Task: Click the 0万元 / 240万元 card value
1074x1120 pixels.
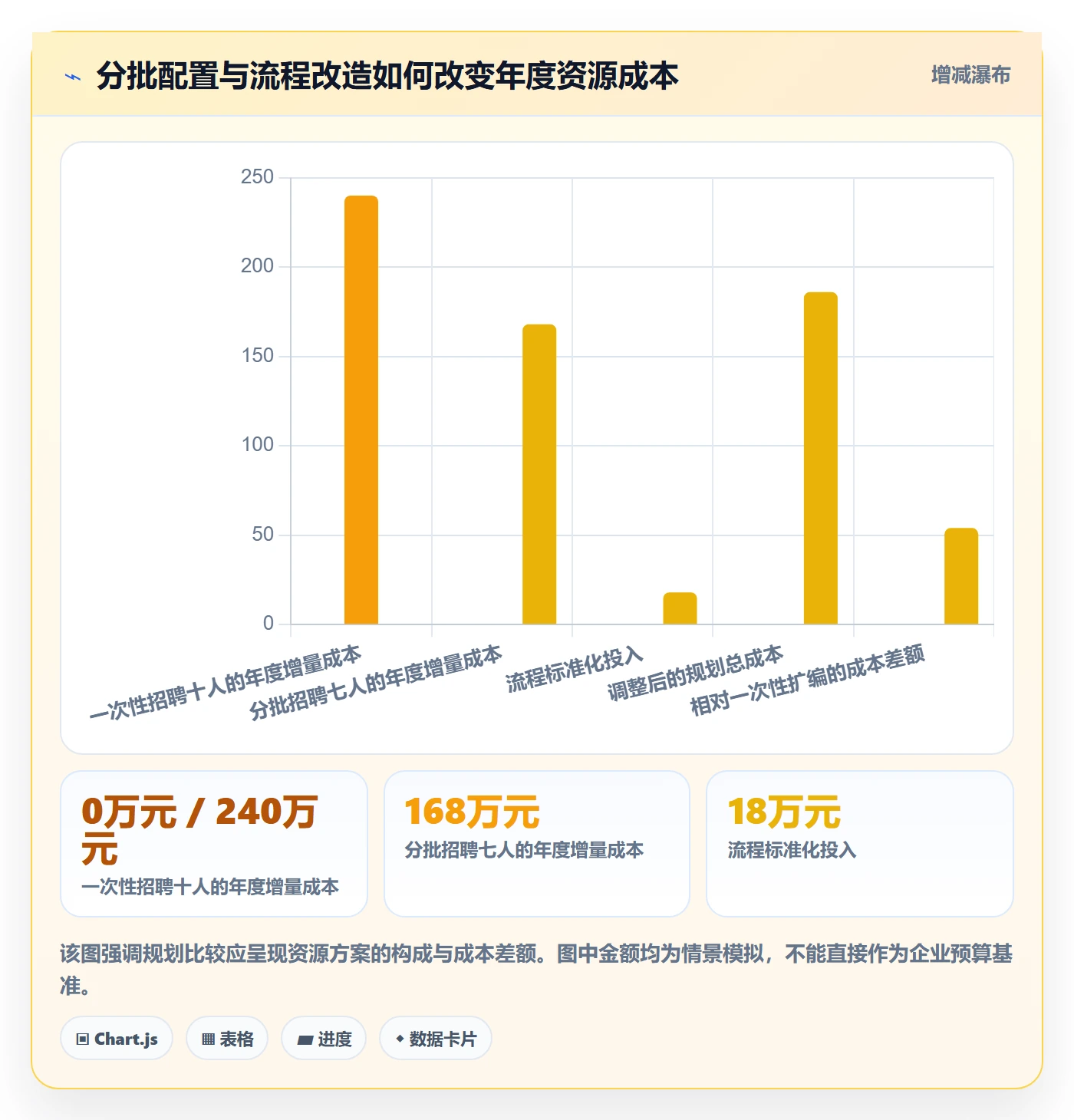Action: pyautogui.click(x=199, y=830)
